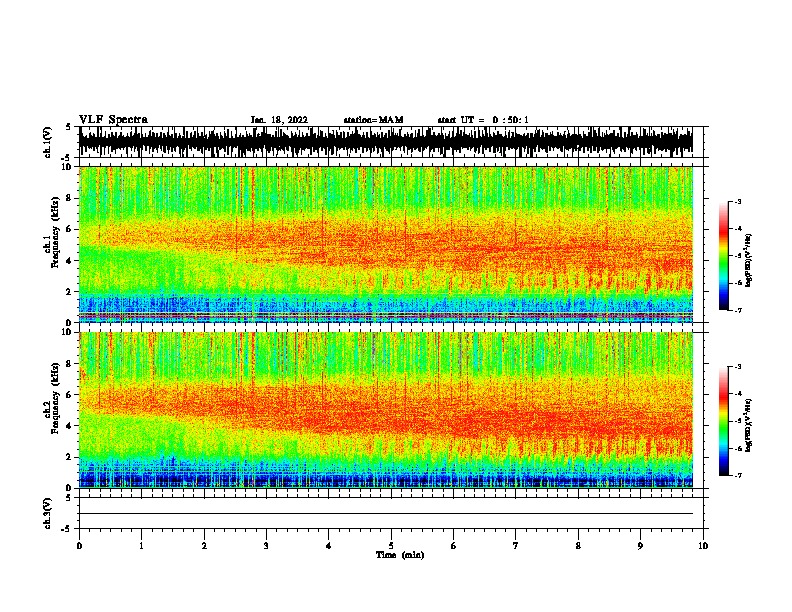Click the "-3" label on ch.2 color bar
Screen dimensions: 792x612
coord(738,367)
